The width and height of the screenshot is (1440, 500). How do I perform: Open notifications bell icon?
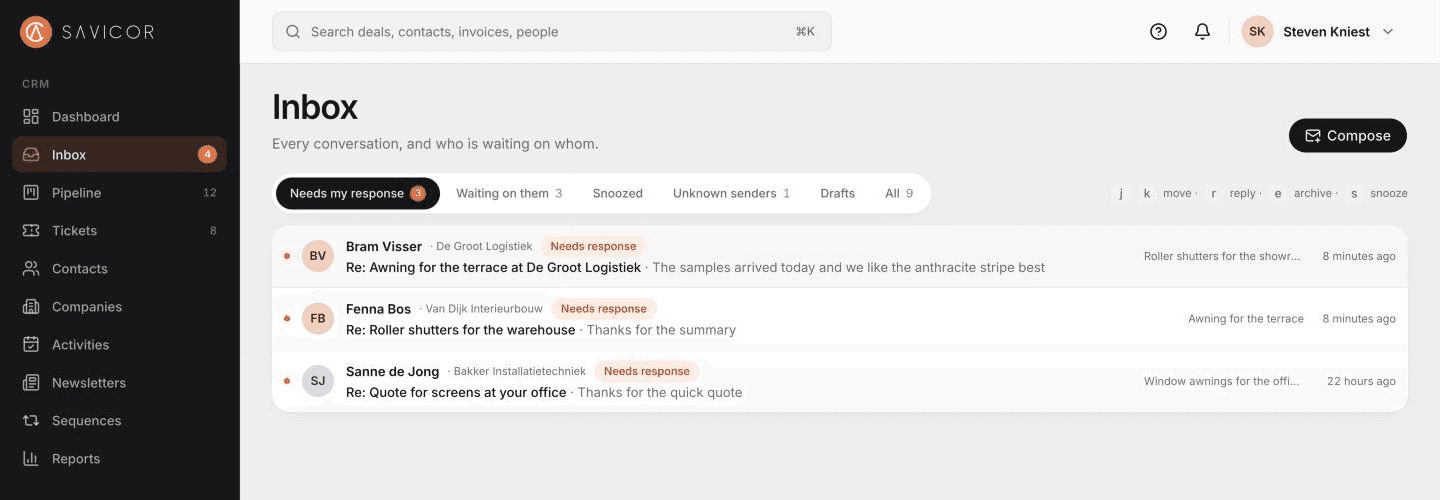(1203, 32)
